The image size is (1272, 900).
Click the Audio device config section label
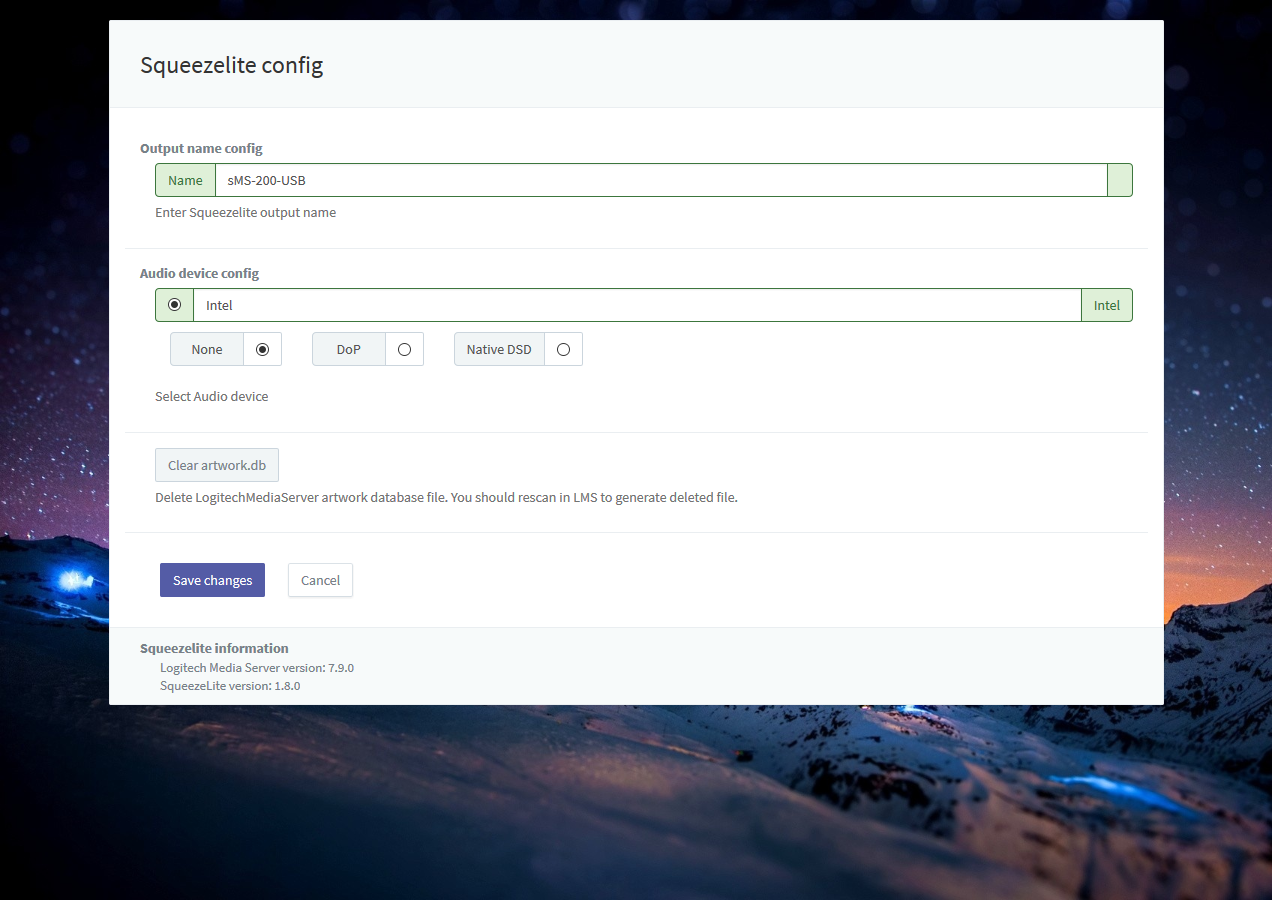pyautogui.click(x=199, y=273)
